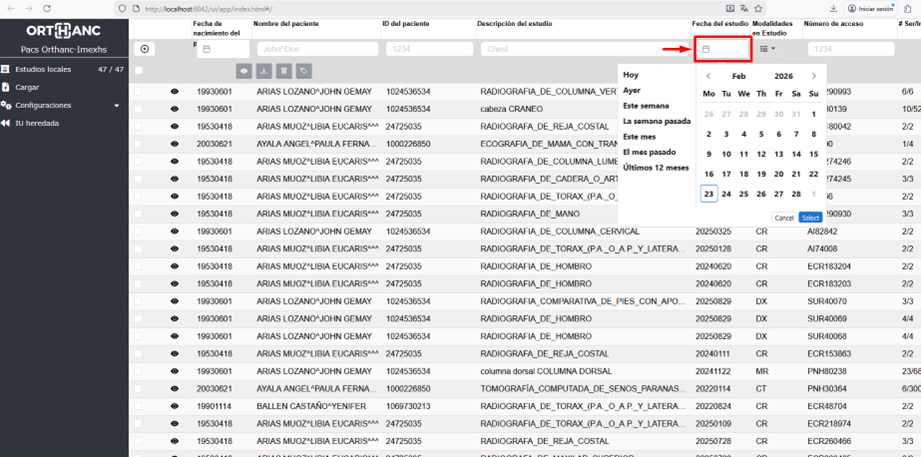The width and height of the screenshot is (921, 457).
Task: Click the circular target button beside filters
Action: tap(145, 49)
